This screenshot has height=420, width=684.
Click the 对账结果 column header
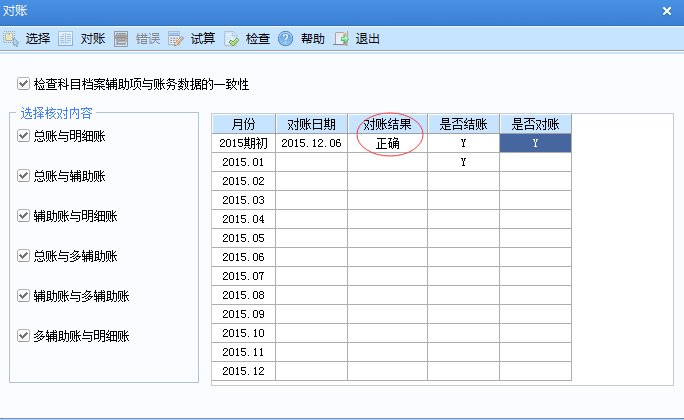(387, 124)
